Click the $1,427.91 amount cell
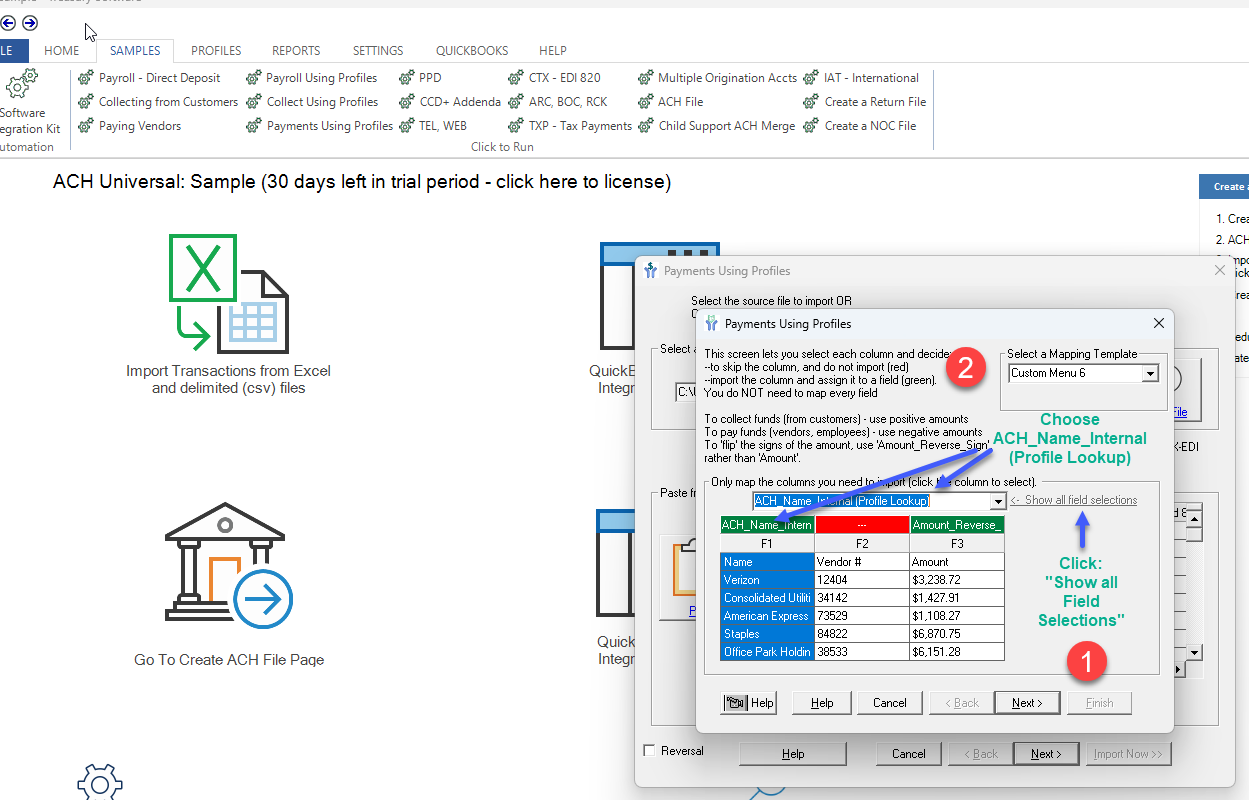 957,598
